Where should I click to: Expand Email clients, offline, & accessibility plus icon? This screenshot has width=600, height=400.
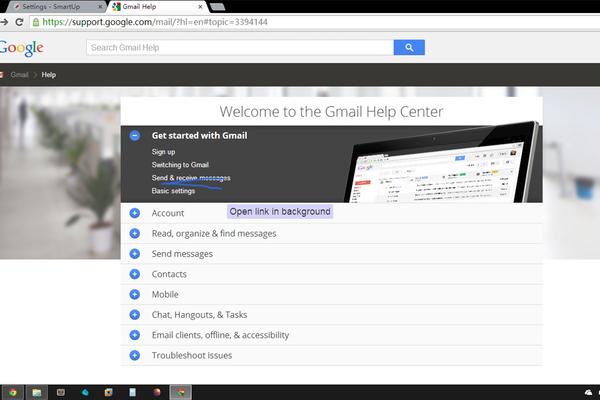pyautogui.click(x=135, y=335)
